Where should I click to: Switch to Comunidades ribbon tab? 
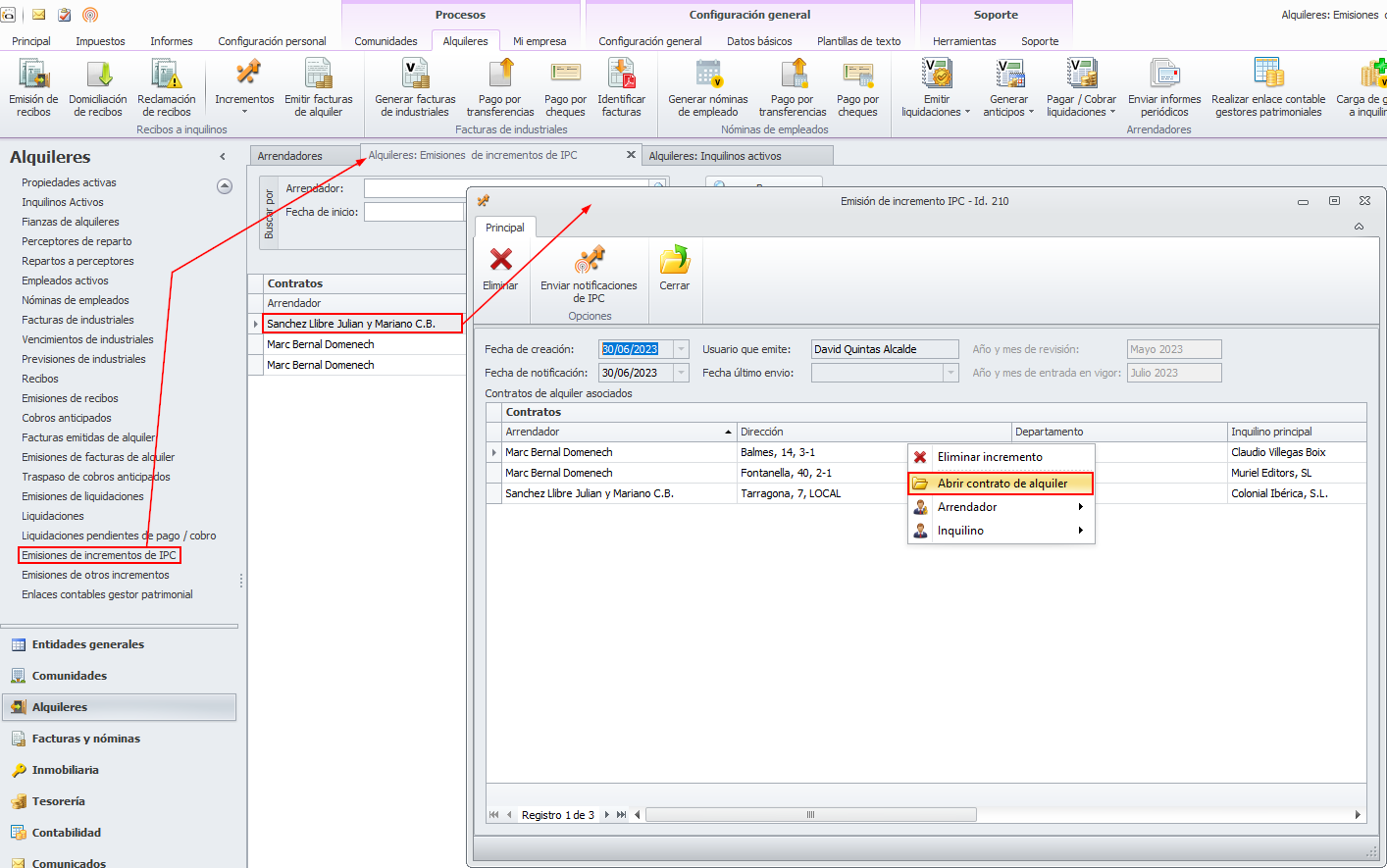(x=385, y=41)
